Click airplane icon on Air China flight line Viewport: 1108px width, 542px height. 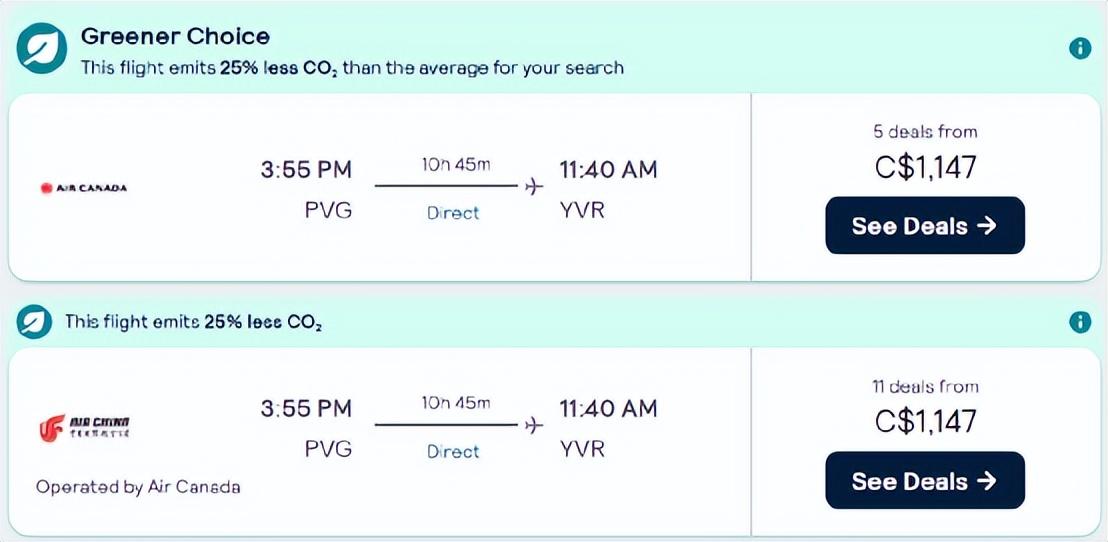(534, 425)
